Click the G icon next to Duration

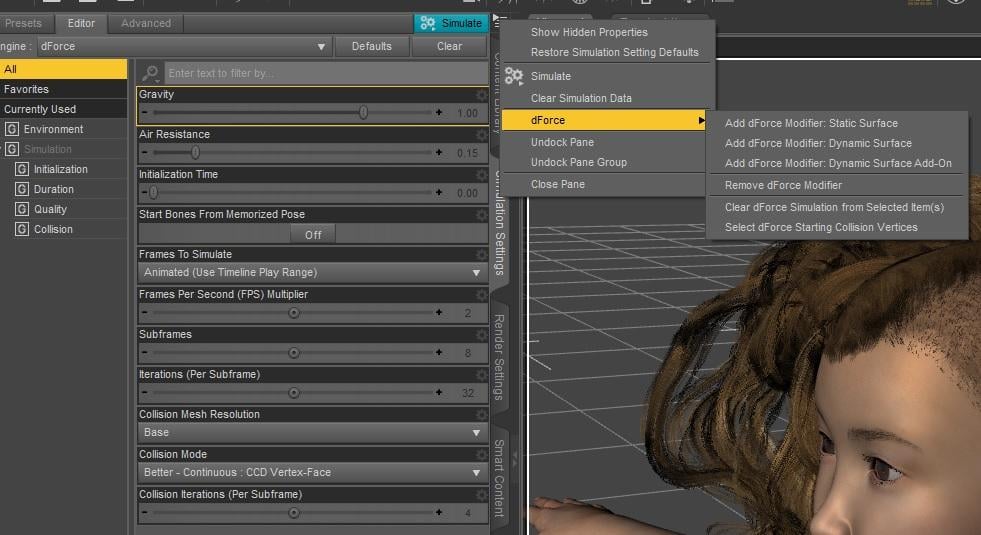click(x=22, y=189)
